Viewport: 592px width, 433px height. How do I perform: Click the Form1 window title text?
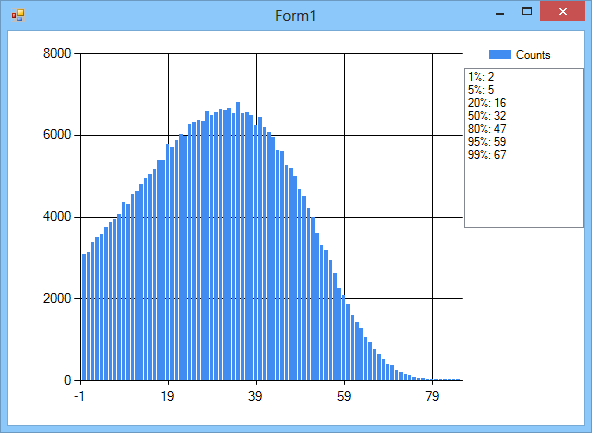click(x=296, y=16)
